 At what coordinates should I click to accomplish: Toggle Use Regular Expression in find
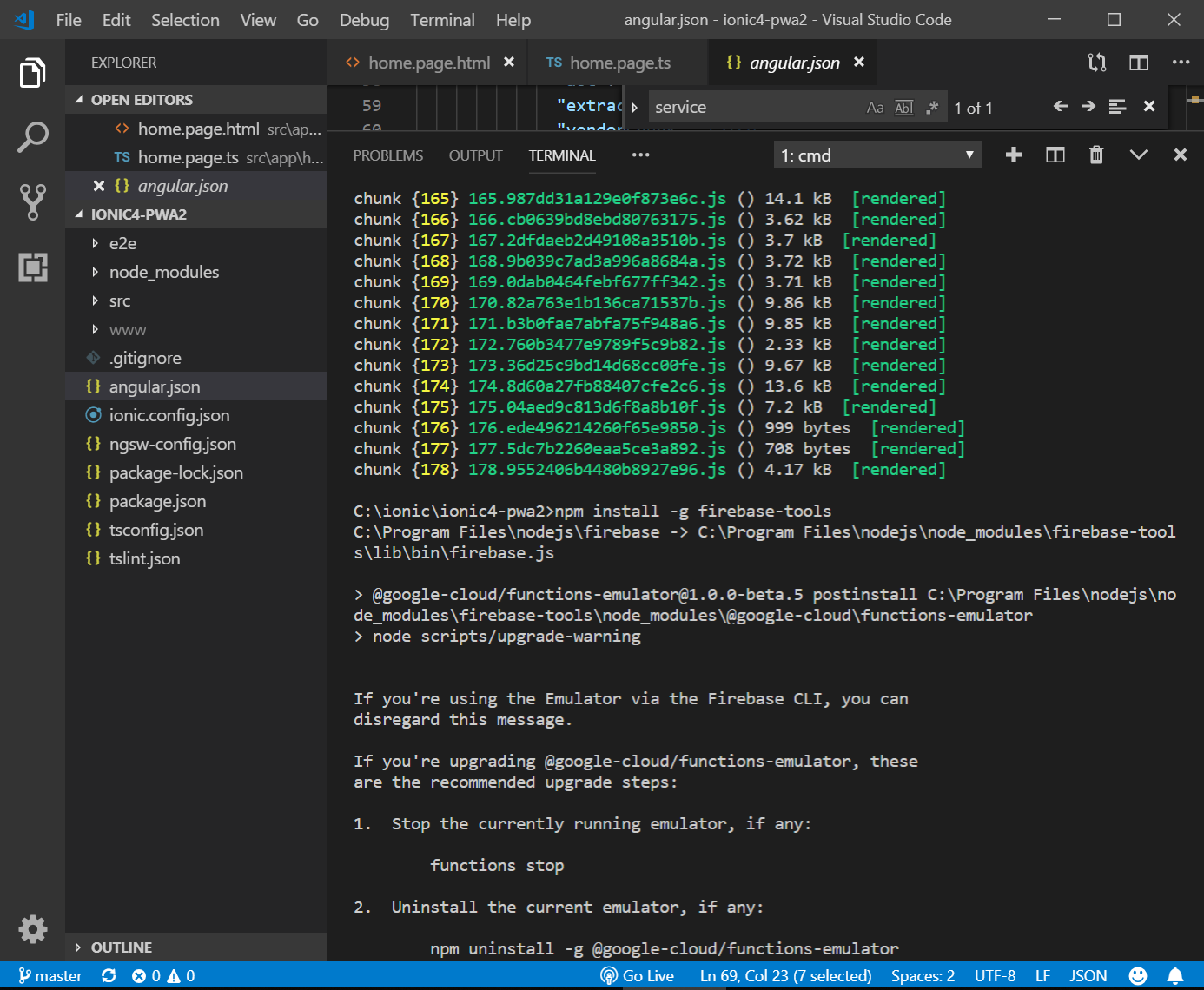[x=932, y=108]
